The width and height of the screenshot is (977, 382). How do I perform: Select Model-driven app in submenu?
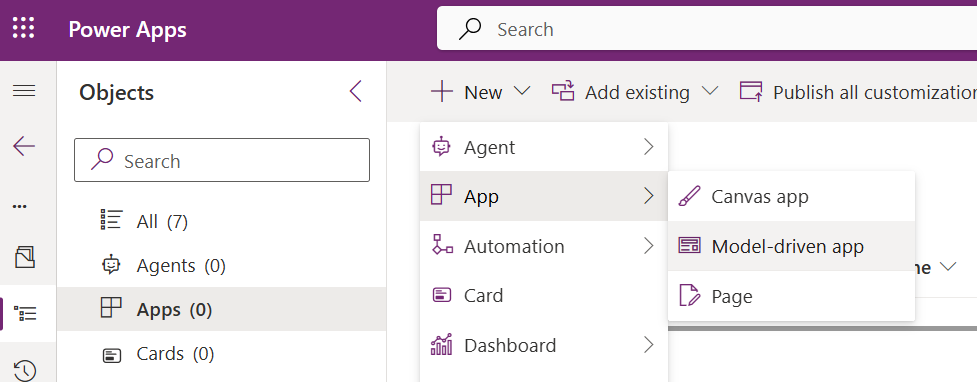click(791, 246)
